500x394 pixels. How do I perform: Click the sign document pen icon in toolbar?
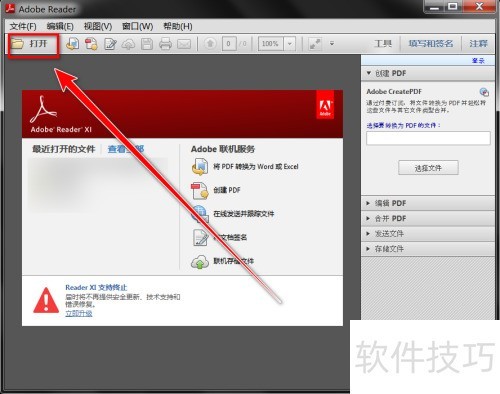point(110,44)
